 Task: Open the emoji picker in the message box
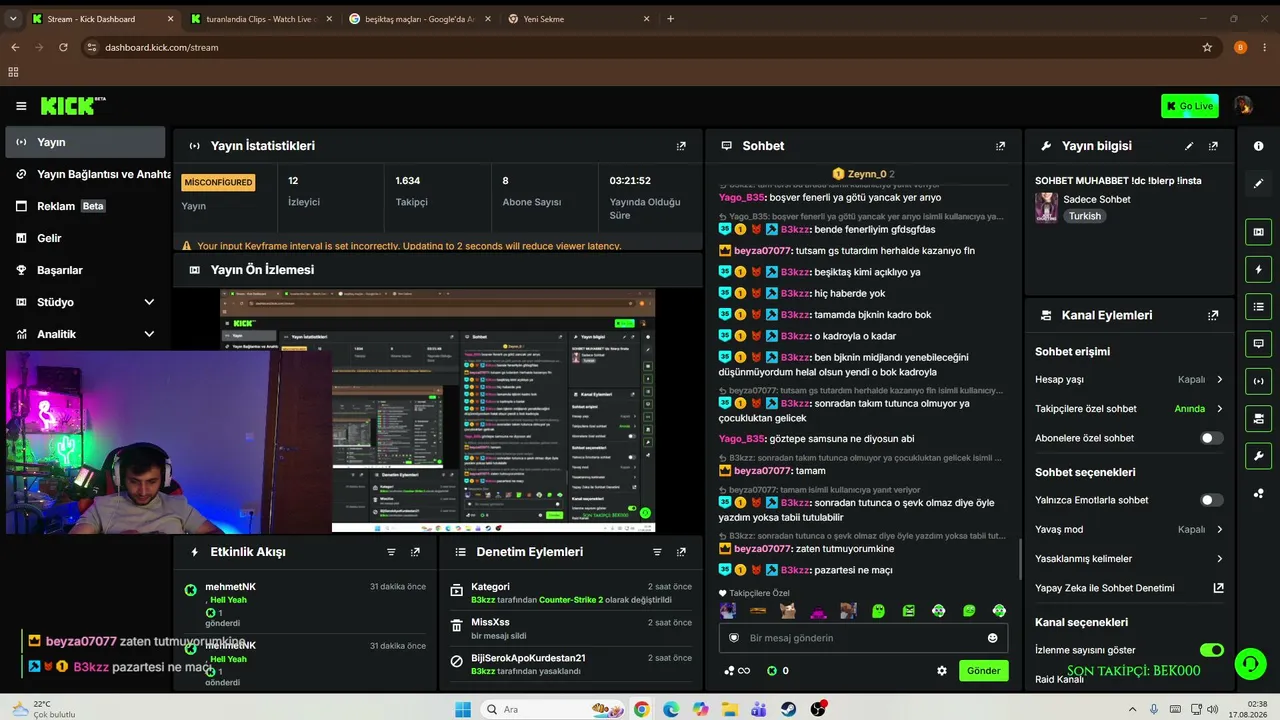tap(992, 638)
